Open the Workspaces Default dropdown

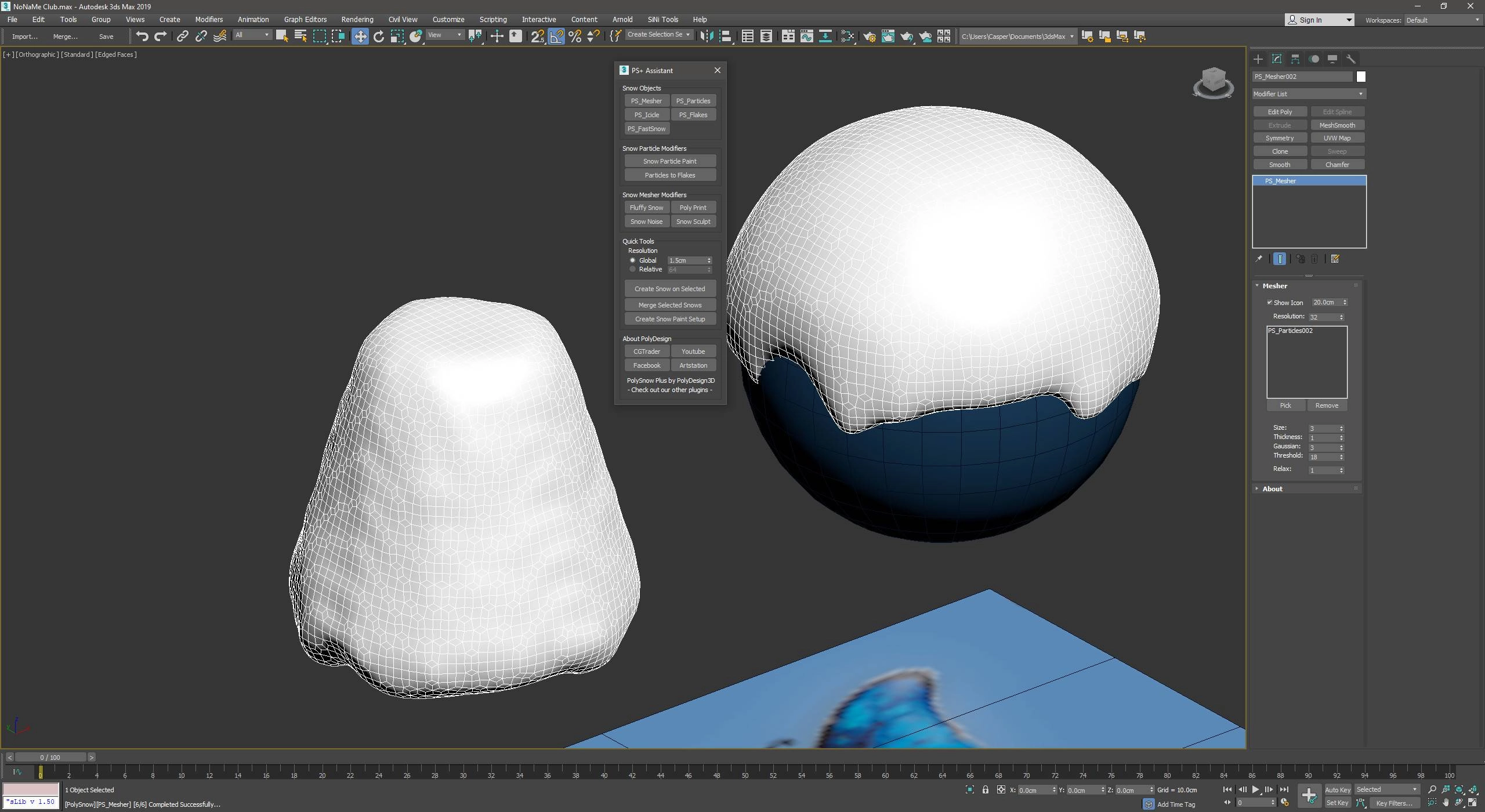(x=1443, y=20)
